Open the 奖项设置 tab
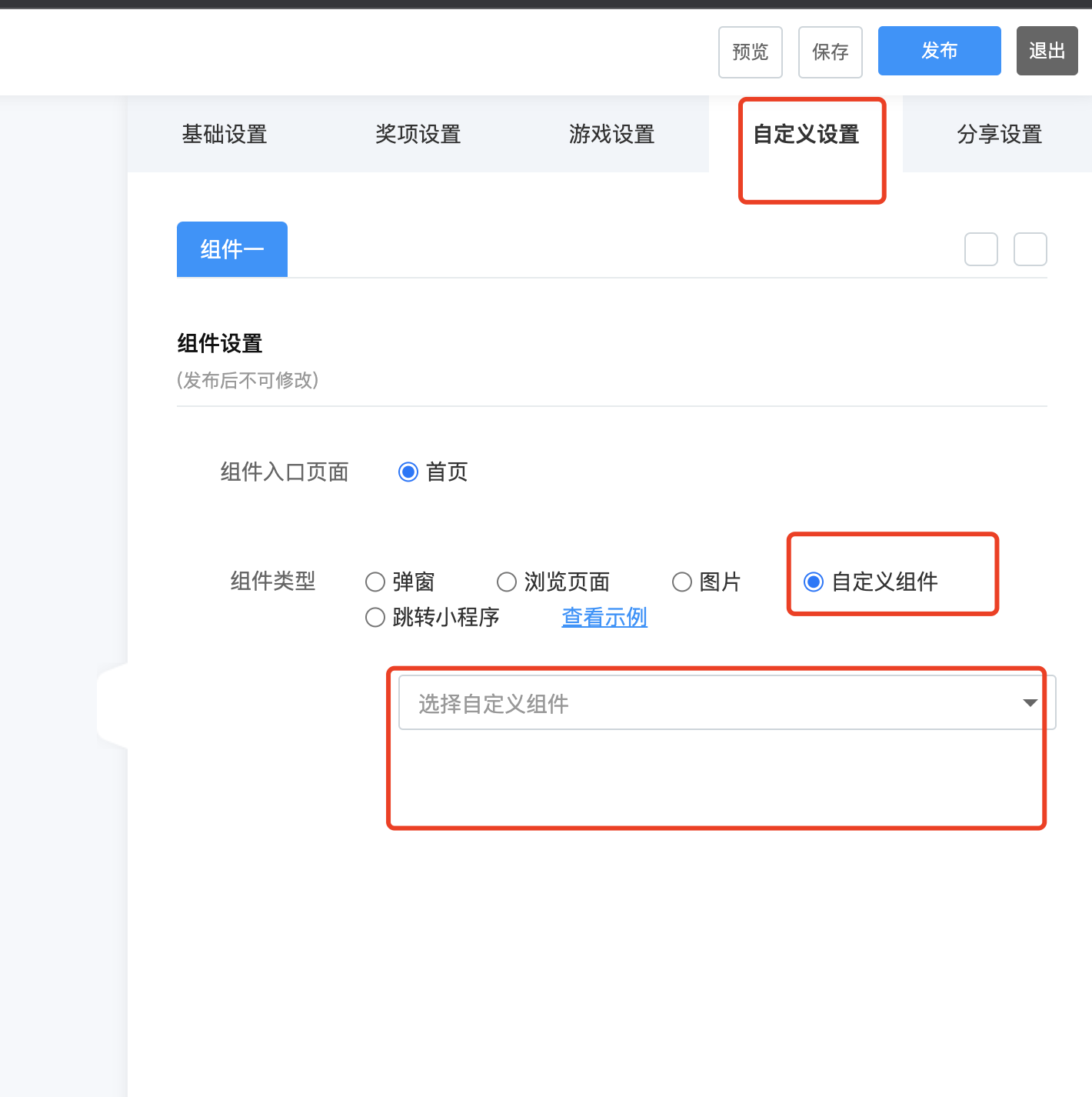This screenshot has height=1097, width=1092. click(418, 135)
